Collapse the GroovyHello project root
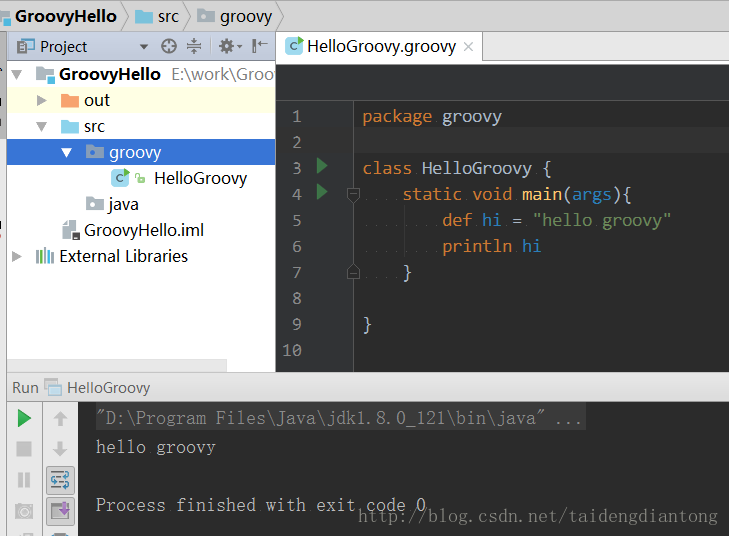Image resolution: width=729 pixels, height=536 pixels. tap(17, 74)
